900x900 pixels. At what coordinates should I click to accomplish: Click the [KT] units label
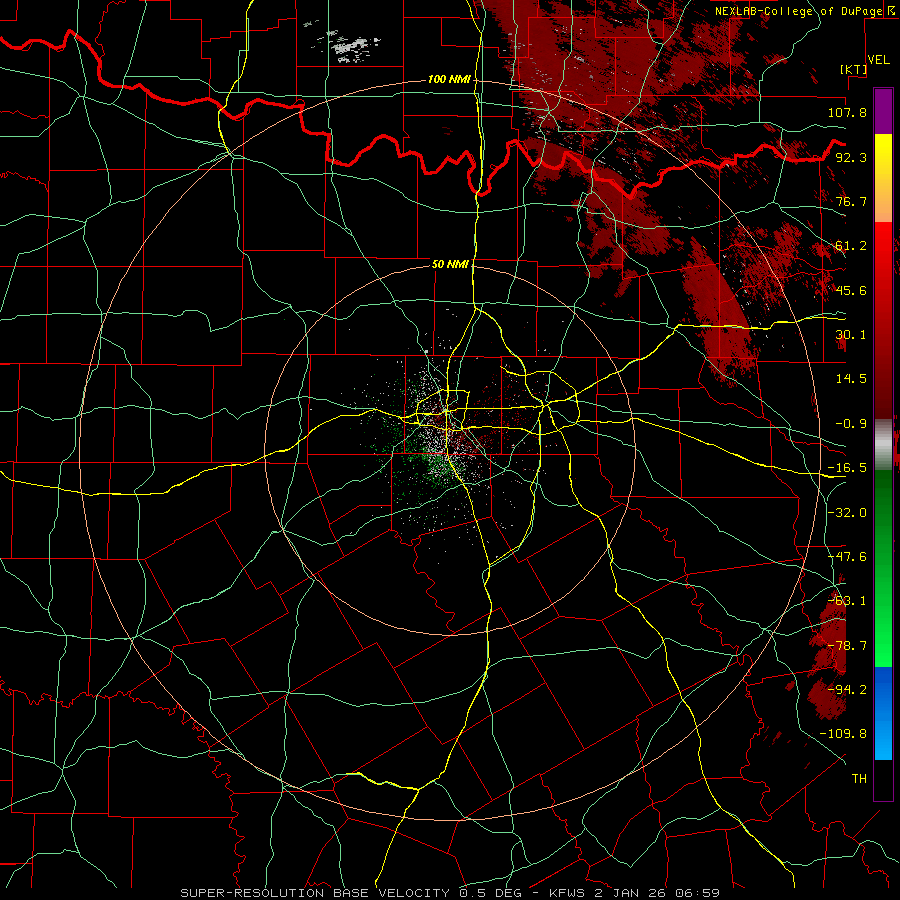(x=854, y=69)
